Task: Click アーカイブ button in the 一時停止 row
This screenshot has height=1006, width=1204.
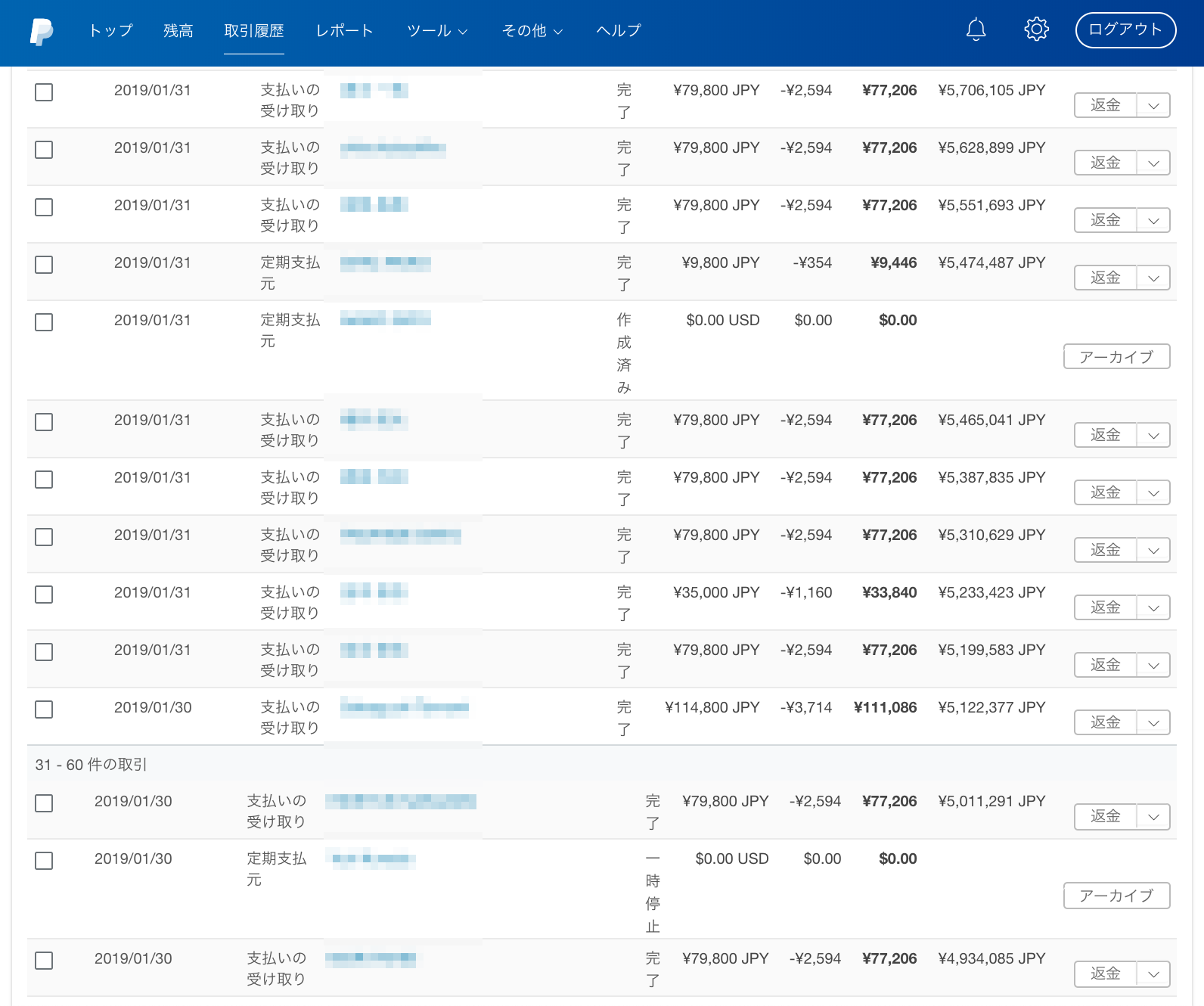Action: 1117,895
